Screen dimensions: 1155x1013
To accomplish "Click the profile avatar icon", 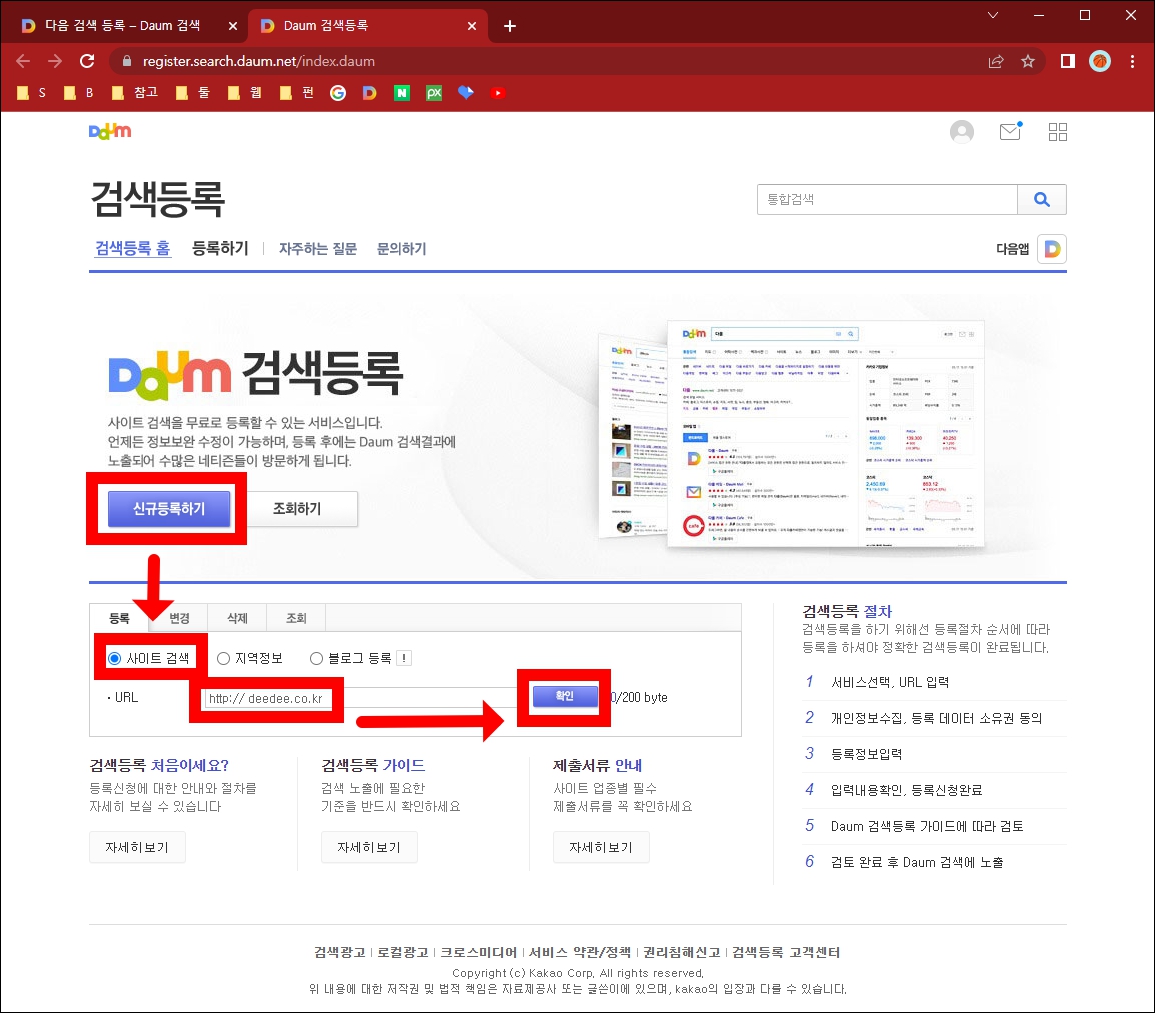I will tap(962, 132).
